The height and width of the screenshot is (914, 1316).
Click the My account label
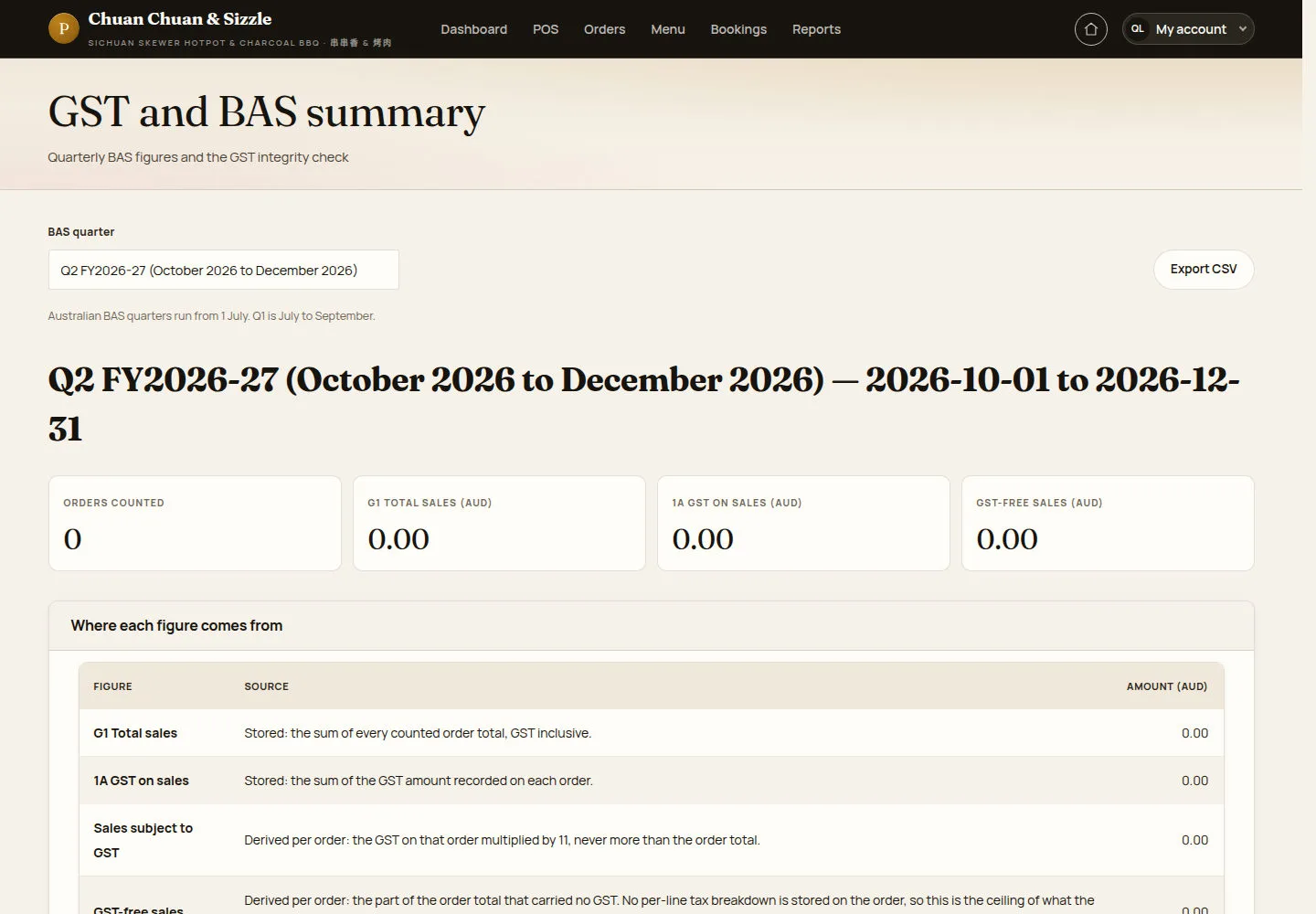(x=1191, y=29)
